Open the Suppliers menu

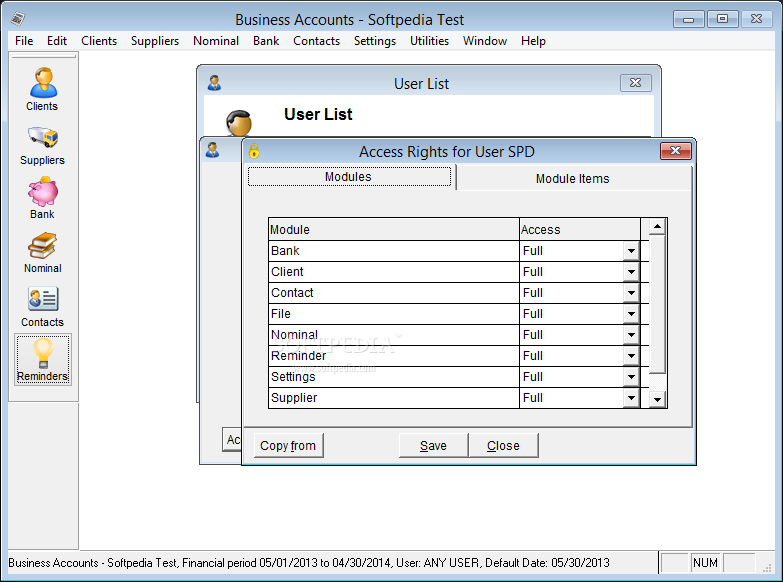[155, 41]
